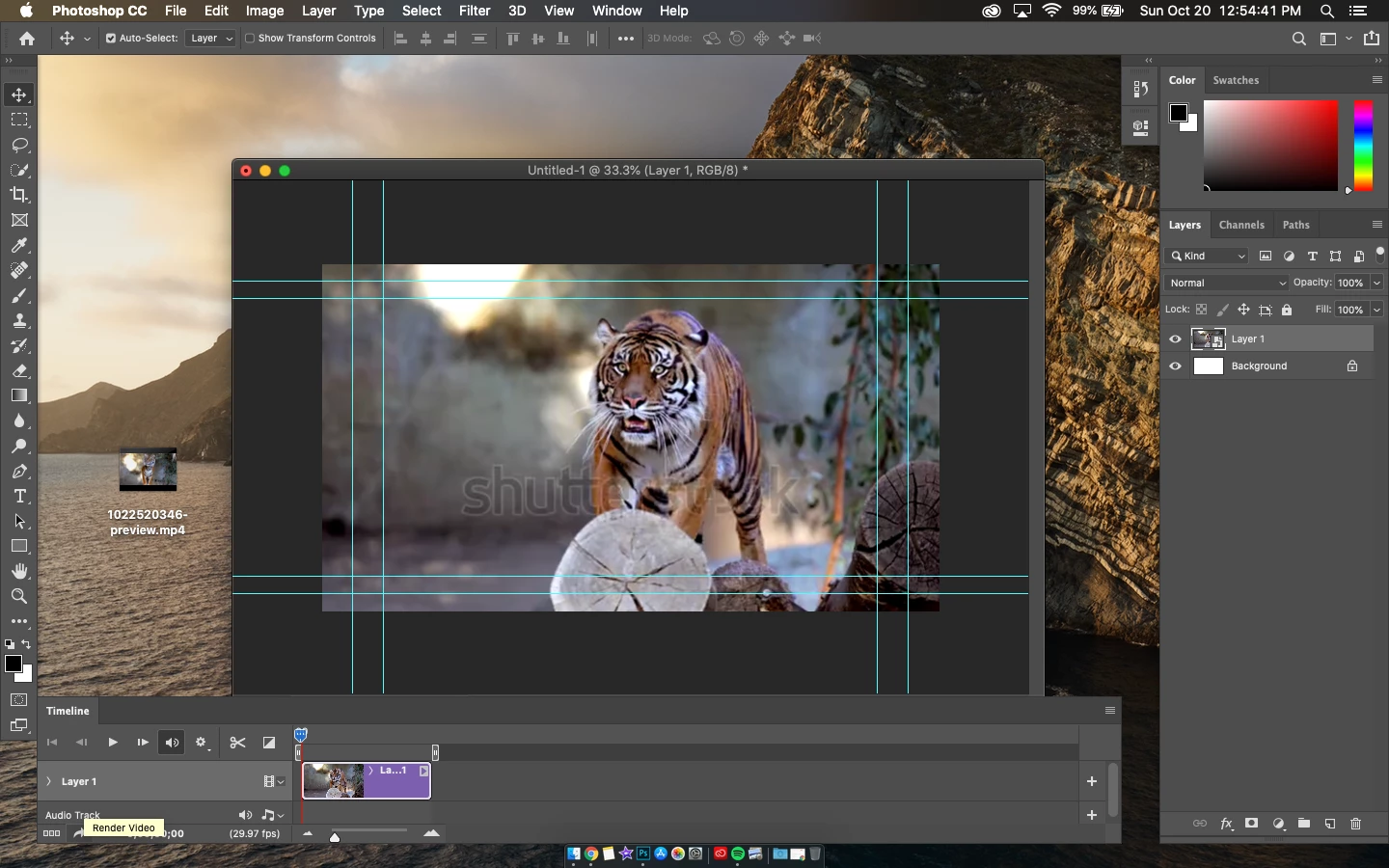Click the scissors Split at Playhead icon
1389x868 pixels.
pyautogui.click(x=237, y=743)
